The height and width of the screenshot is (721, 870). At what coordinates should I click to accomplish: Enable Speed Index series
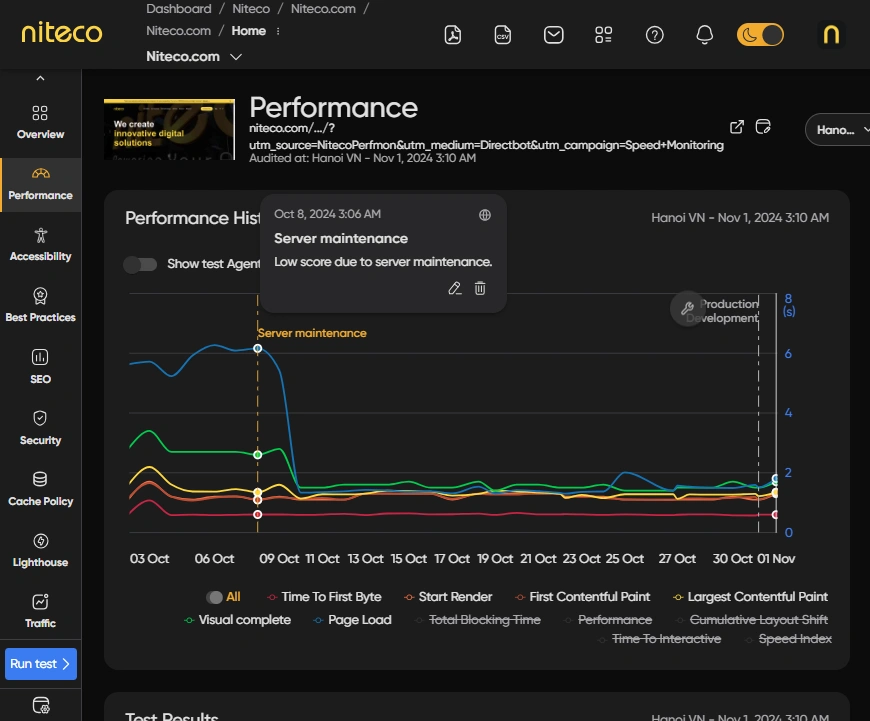[x=788, y=639]
